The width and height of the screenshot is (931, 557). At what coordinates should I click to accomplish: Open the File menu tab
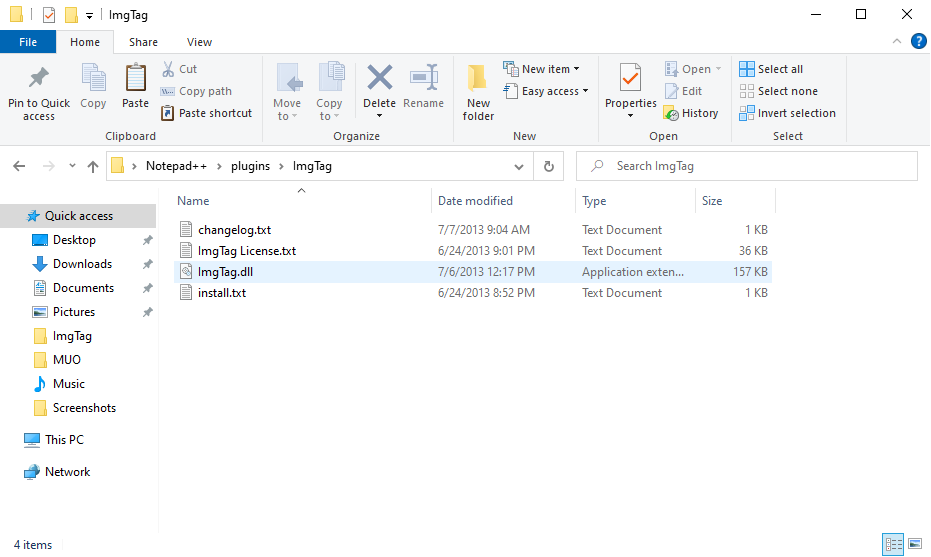[x=28, y=42]
